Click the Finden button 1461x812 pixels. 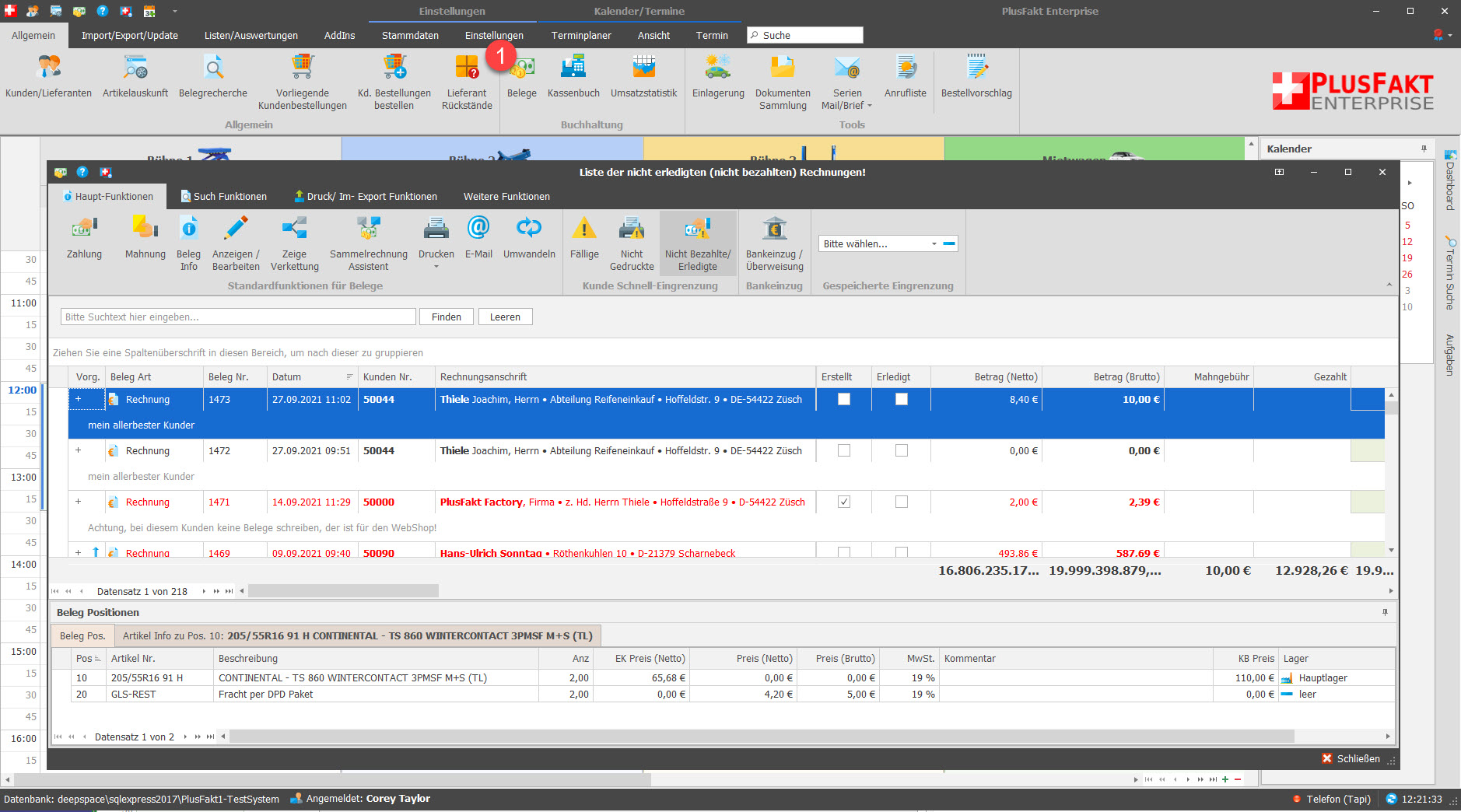[447, 317]
